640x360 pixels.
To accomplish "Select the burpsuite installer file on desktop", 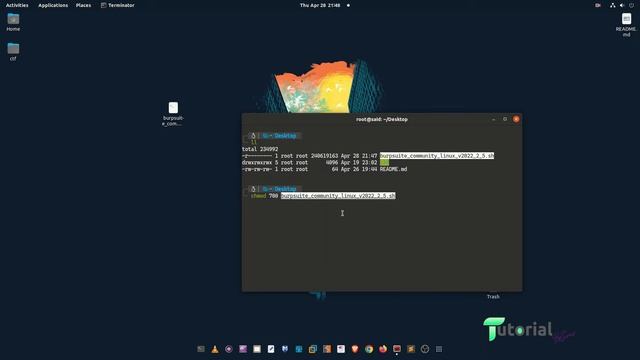I will pyautogui.click(x=173, y=114).
